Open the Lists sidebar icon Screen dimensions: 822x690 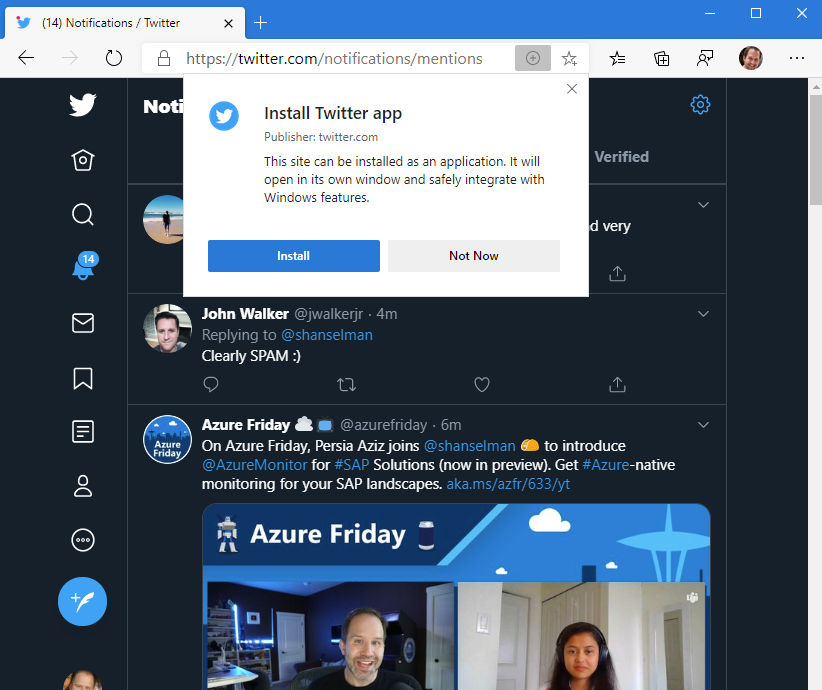[x=82, y=432]
